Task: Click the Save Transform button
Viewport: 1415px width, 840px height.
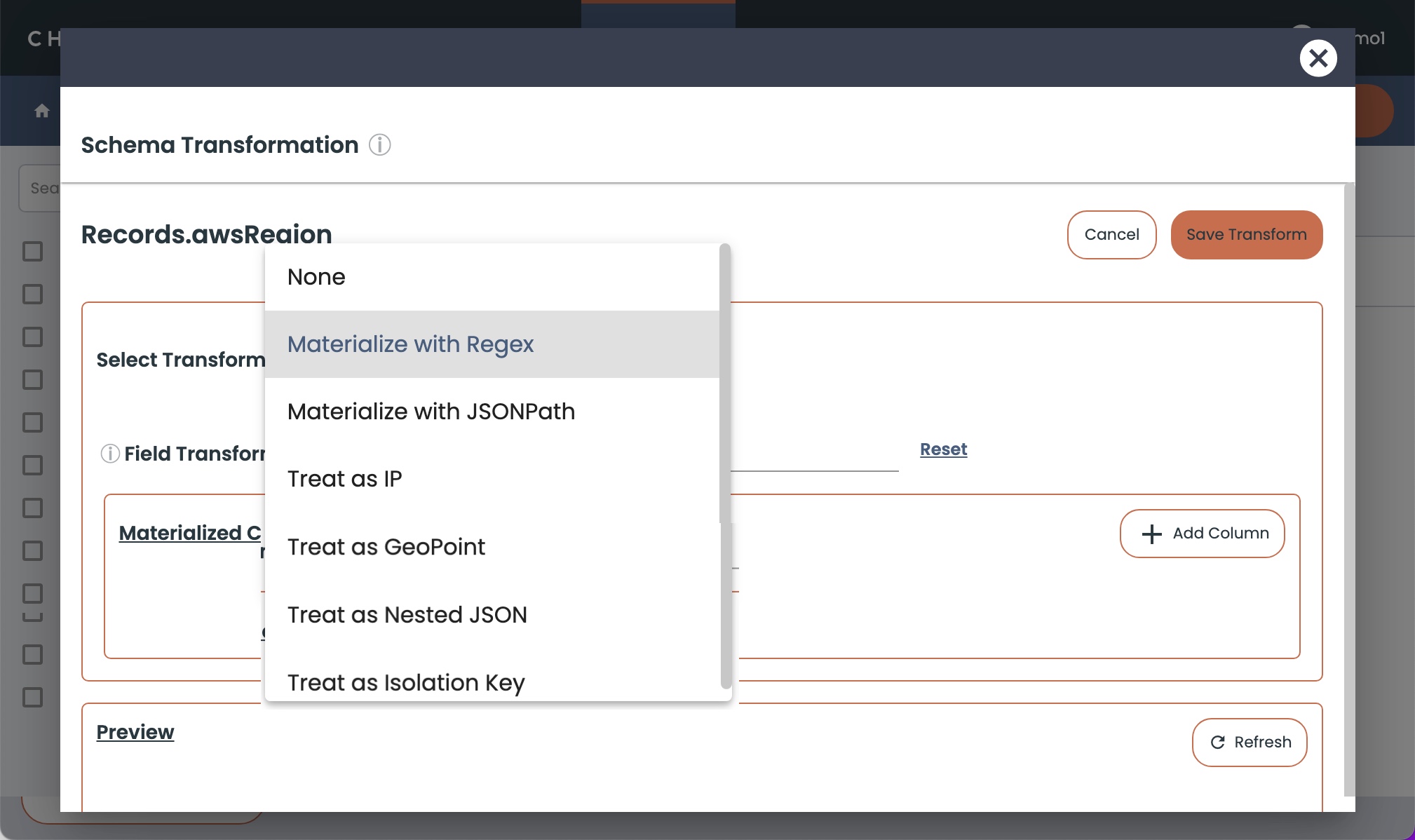Action: (1246, 234)
